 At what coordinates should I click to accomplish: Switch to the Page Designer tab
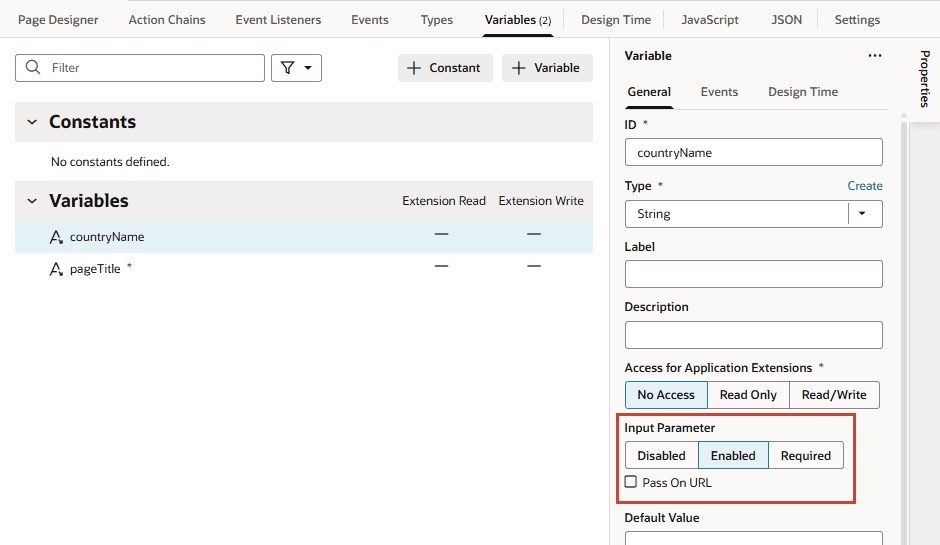tap(58, 20)
